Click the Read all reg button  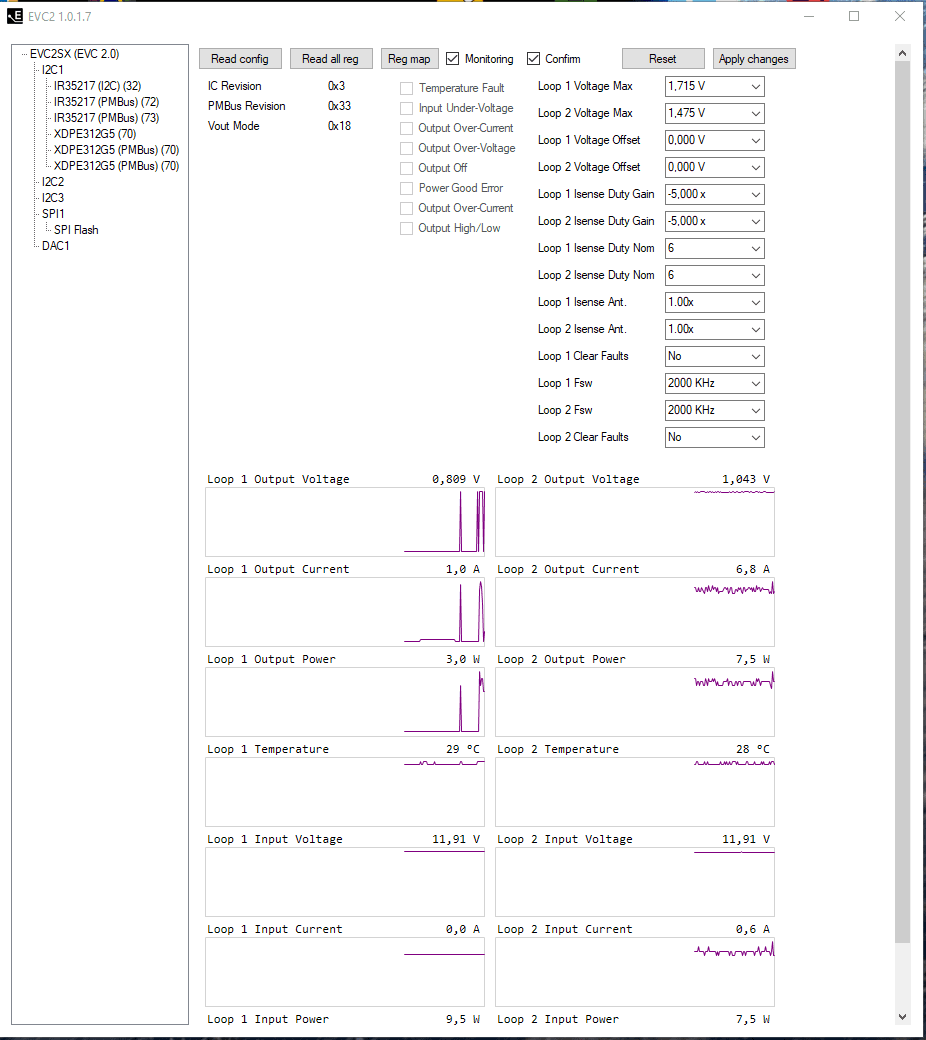coord(330,59)
